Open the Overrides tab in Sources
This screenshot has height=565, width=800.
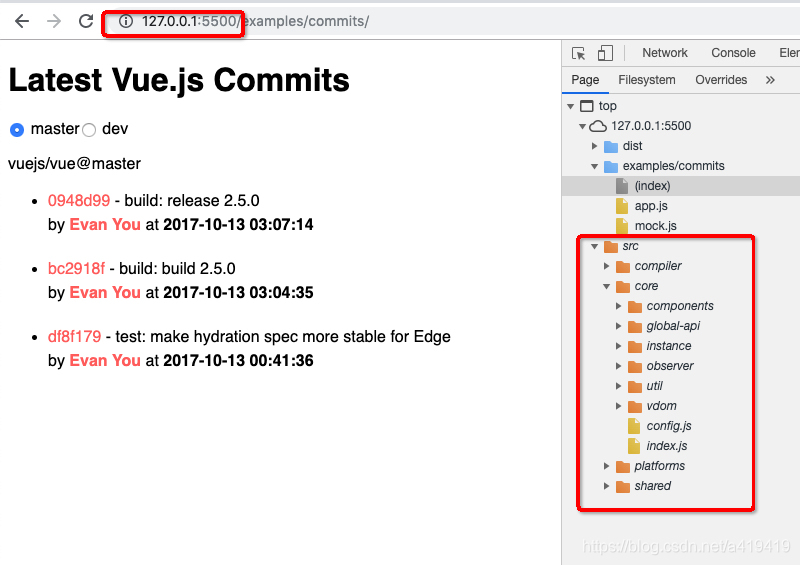[x=721, y=80]
